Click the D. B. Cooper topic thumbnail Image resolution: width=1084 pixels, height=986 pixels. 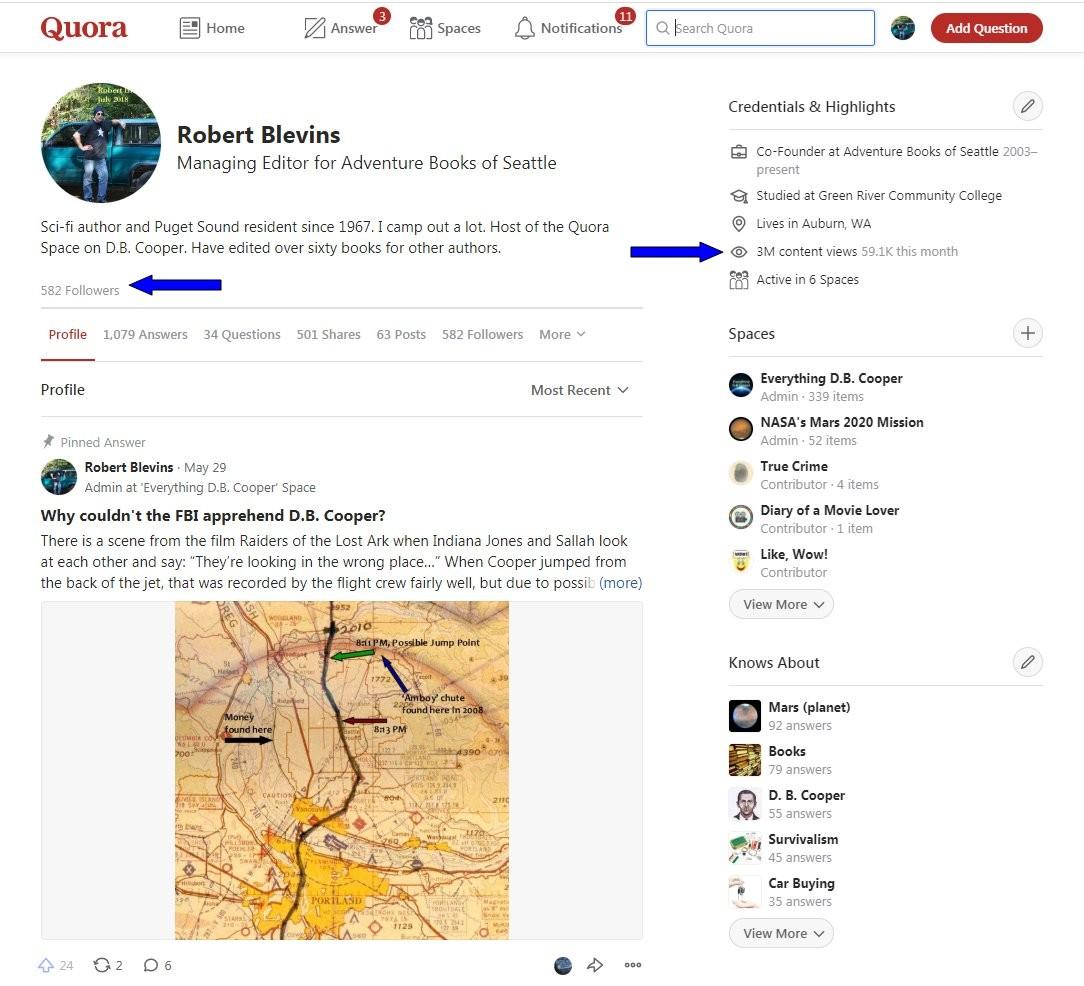click(745, 804)
